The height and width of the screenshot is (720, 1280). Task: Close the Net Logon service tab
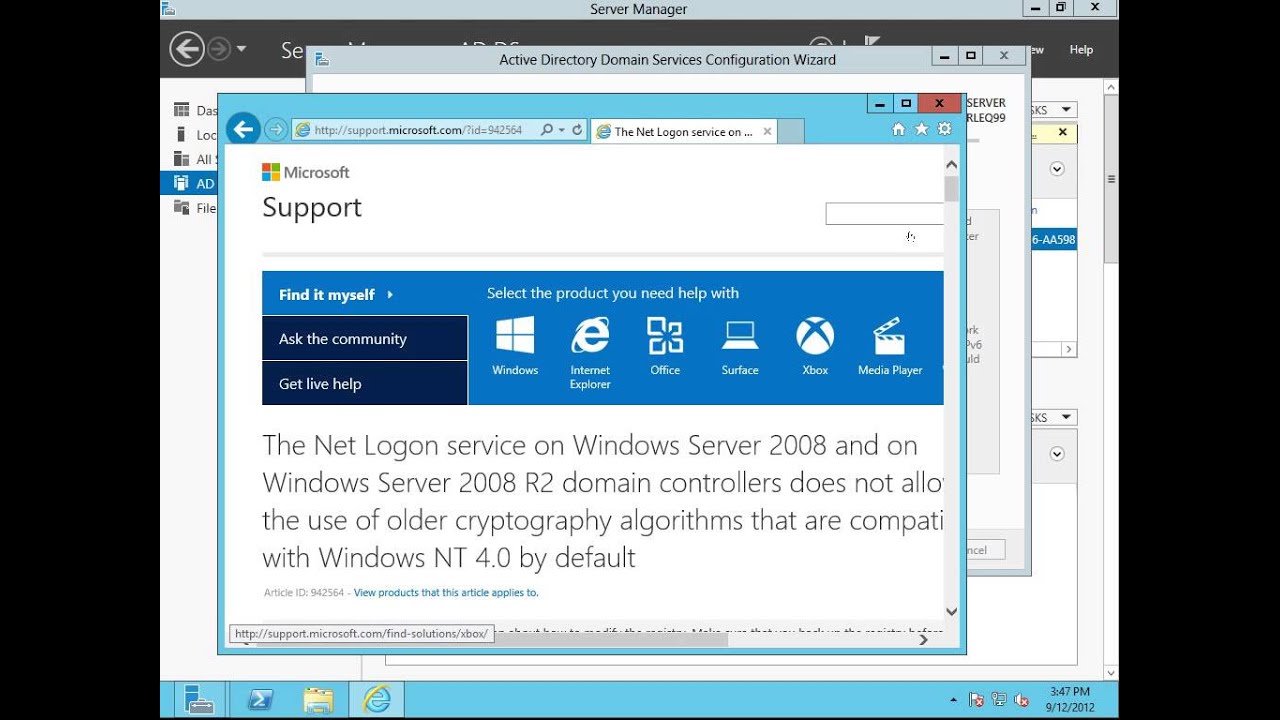[767, 131]
